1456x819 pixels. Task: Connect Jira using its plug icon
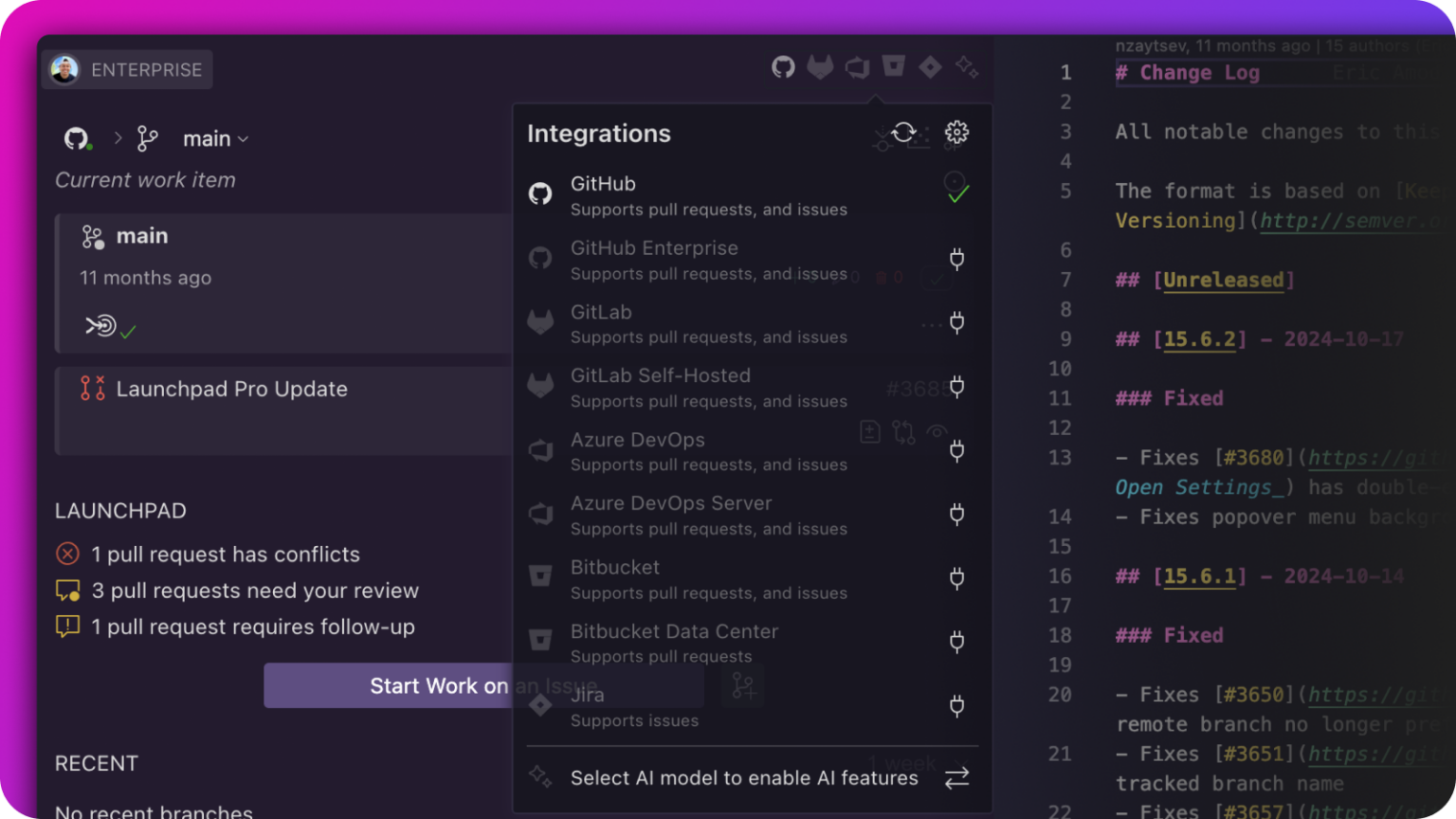click(956, 705)
